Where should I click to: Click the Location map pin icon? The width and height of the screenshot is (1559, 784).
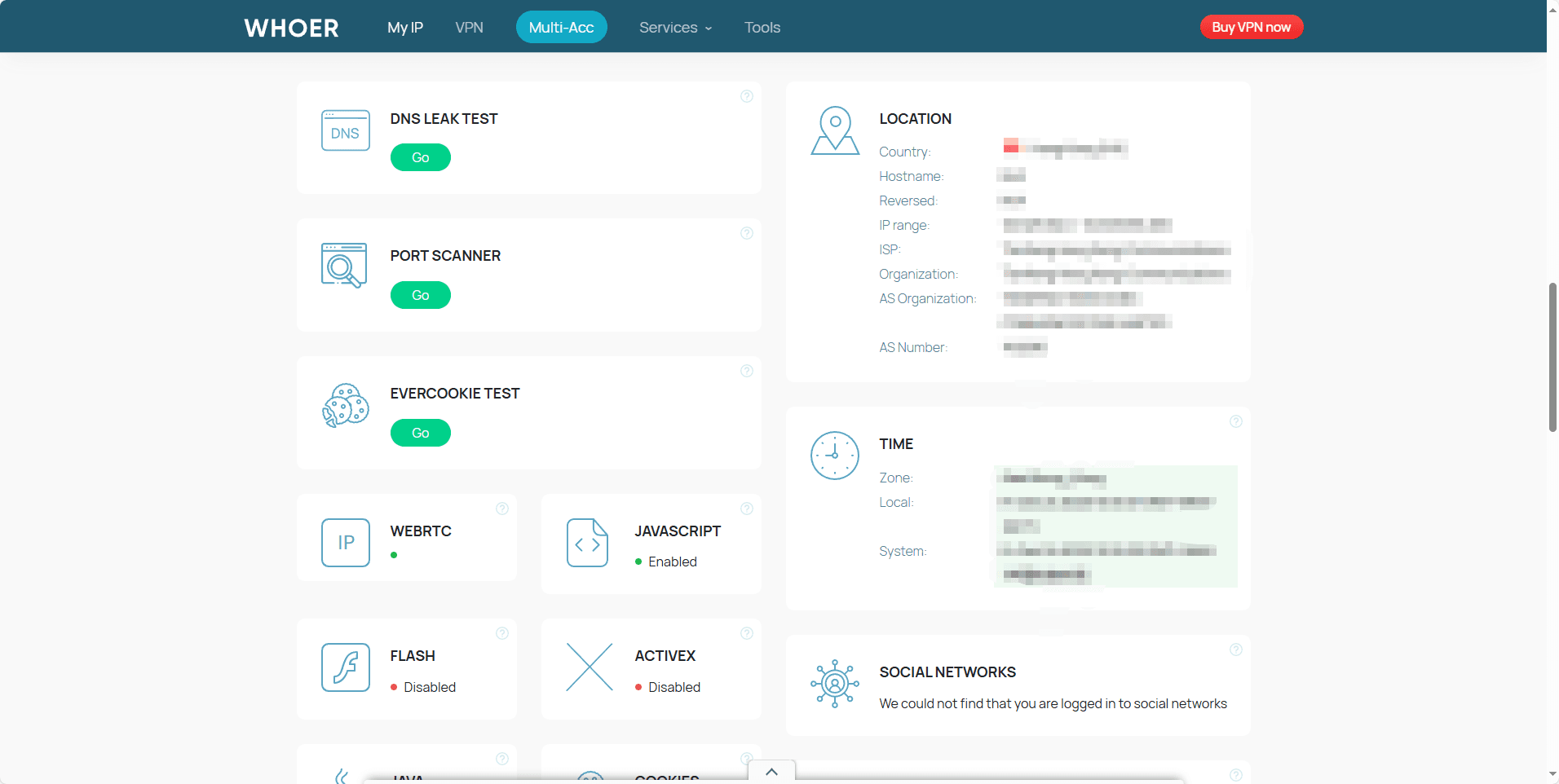point(835,130)
